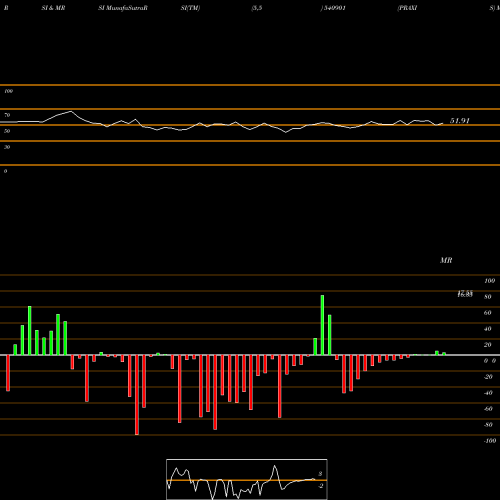Select the 51.91 current RSI value

460,121
